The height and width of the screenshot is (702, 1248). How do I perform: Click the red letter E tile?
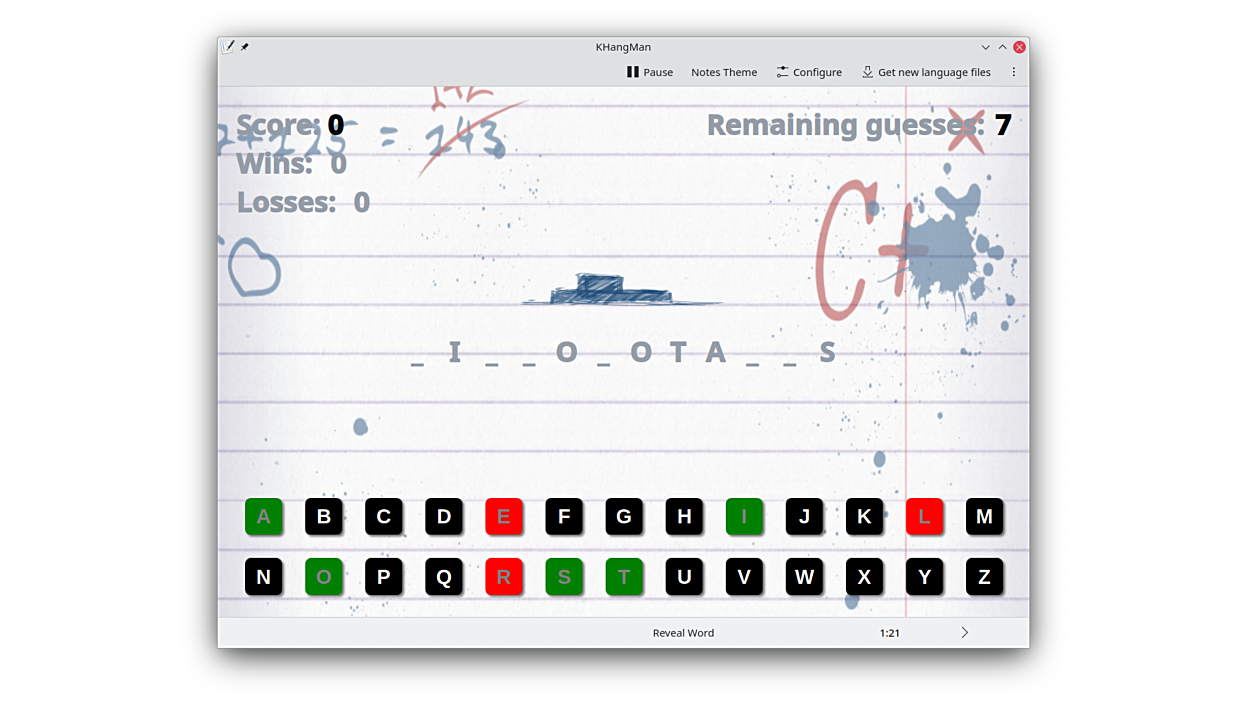tap(504, 517)
